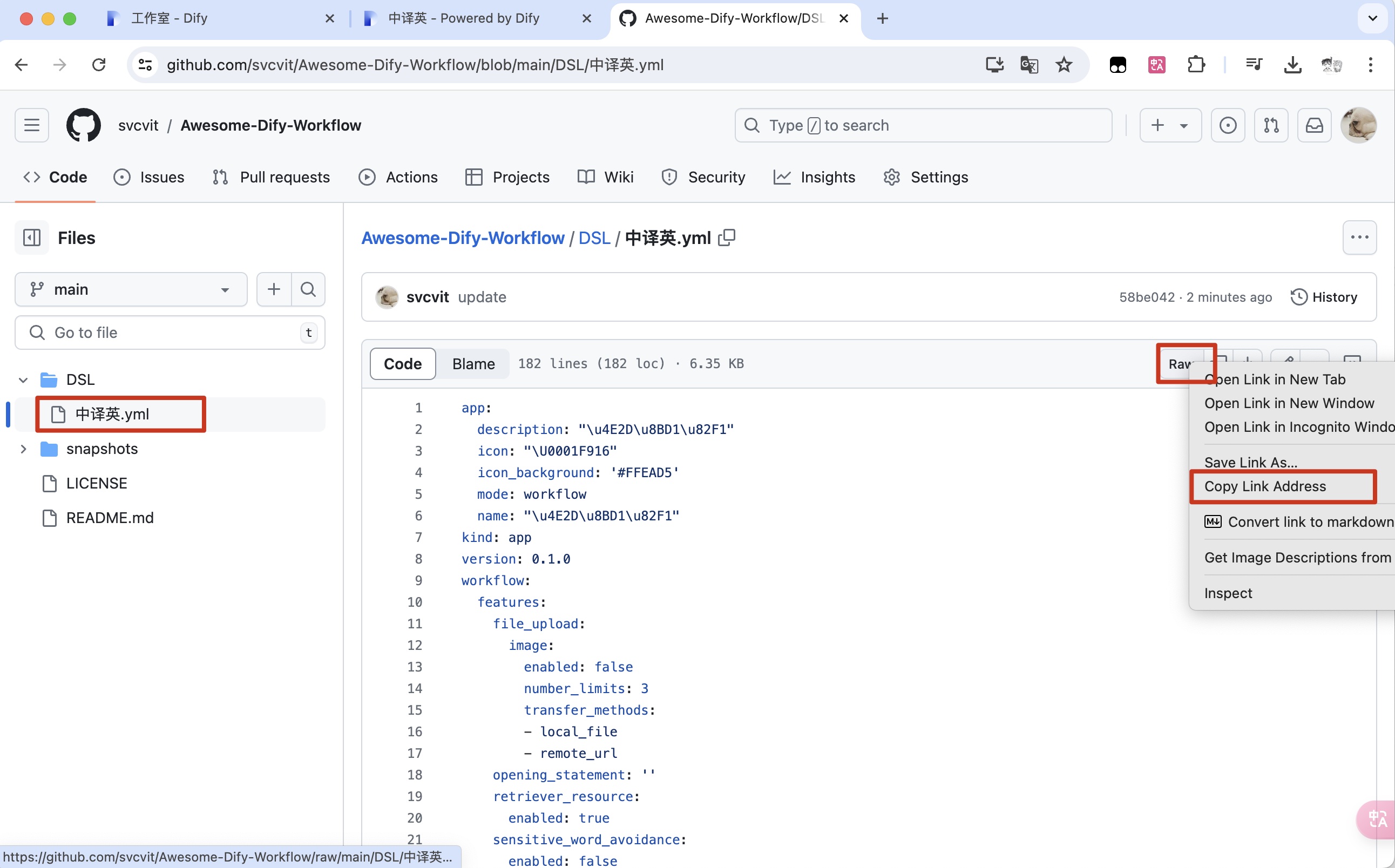Open the Blame tab for this file
Image resolution: width=1395 pixels, height=868 pixels.
click(x=474, y=363)
